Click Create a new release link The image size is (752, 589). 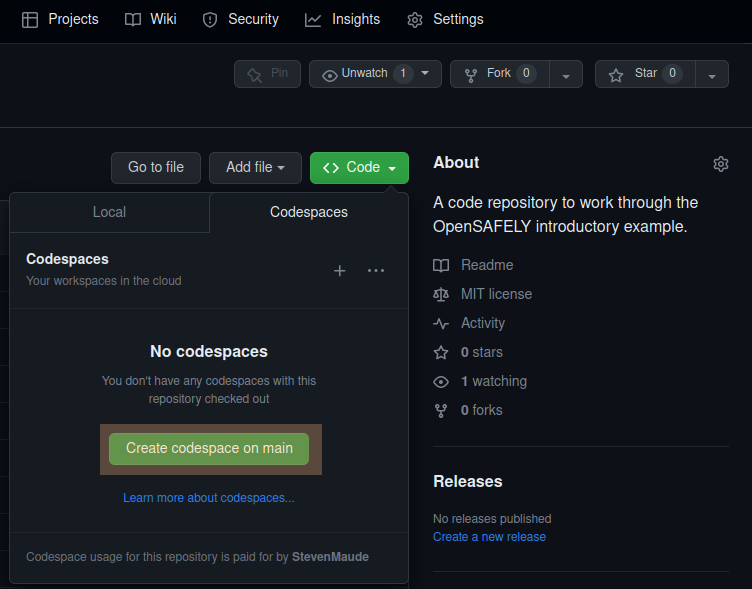point(489,537)
